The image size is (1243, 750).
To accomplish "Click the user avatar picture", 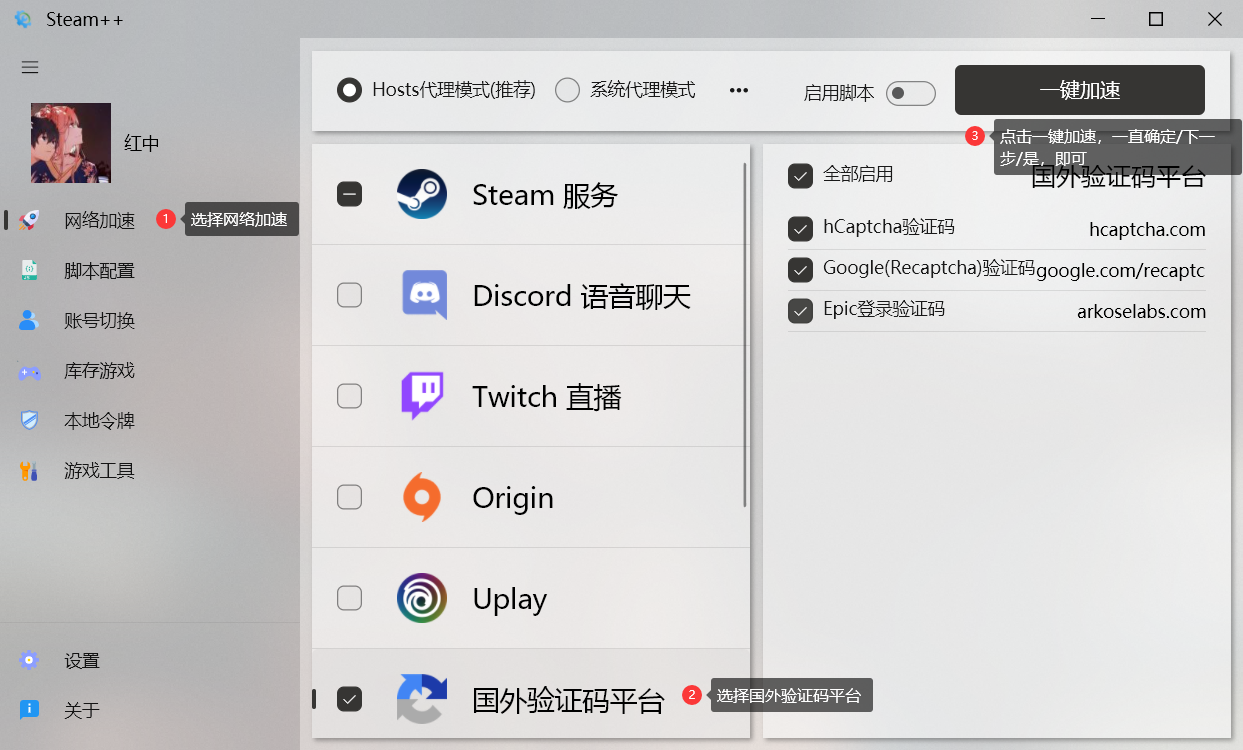I will (71, 143).
